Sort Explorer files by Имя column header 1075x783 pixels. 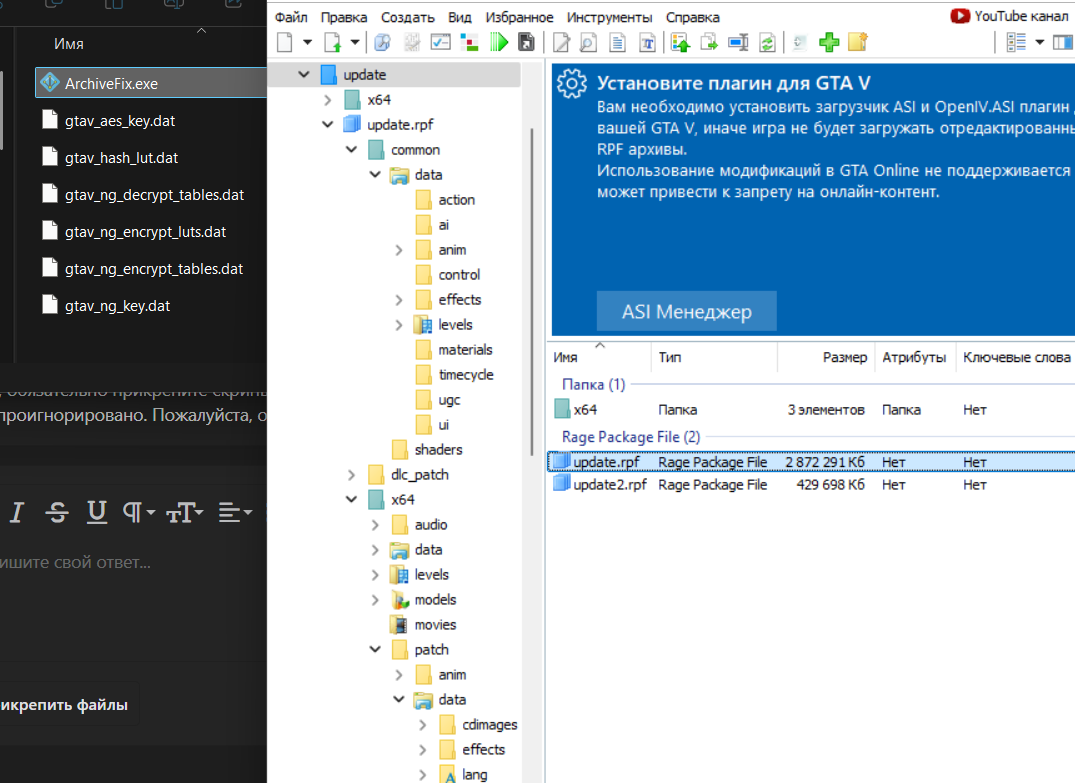click(x=69, y=44)
